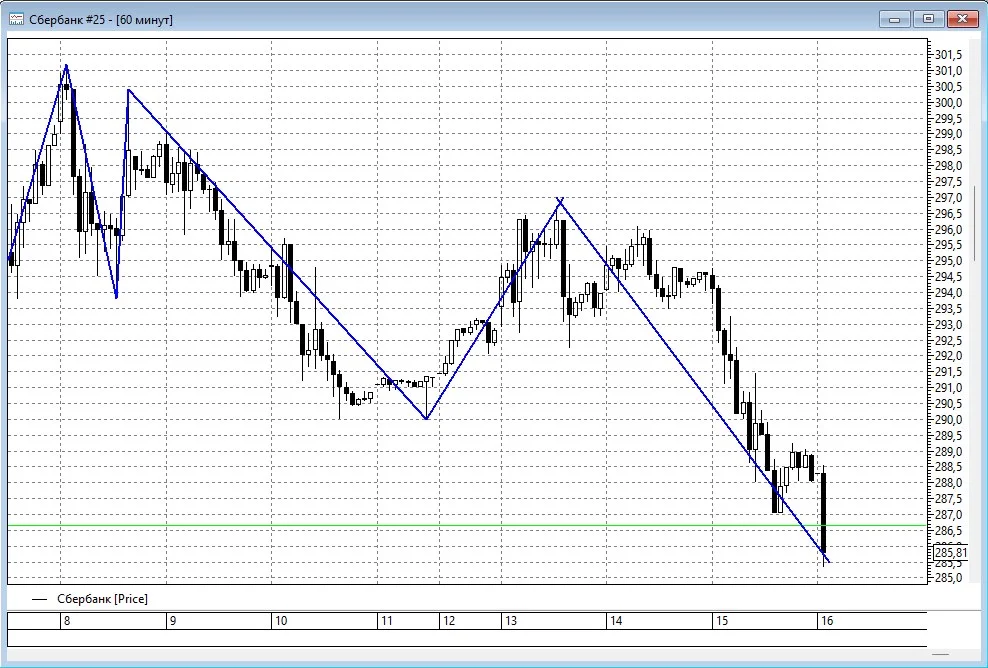The image size is (988, 668).
Task: Click the window title 'Сбербанк #25 - [60 минут]'
Action: pos(101,20)
